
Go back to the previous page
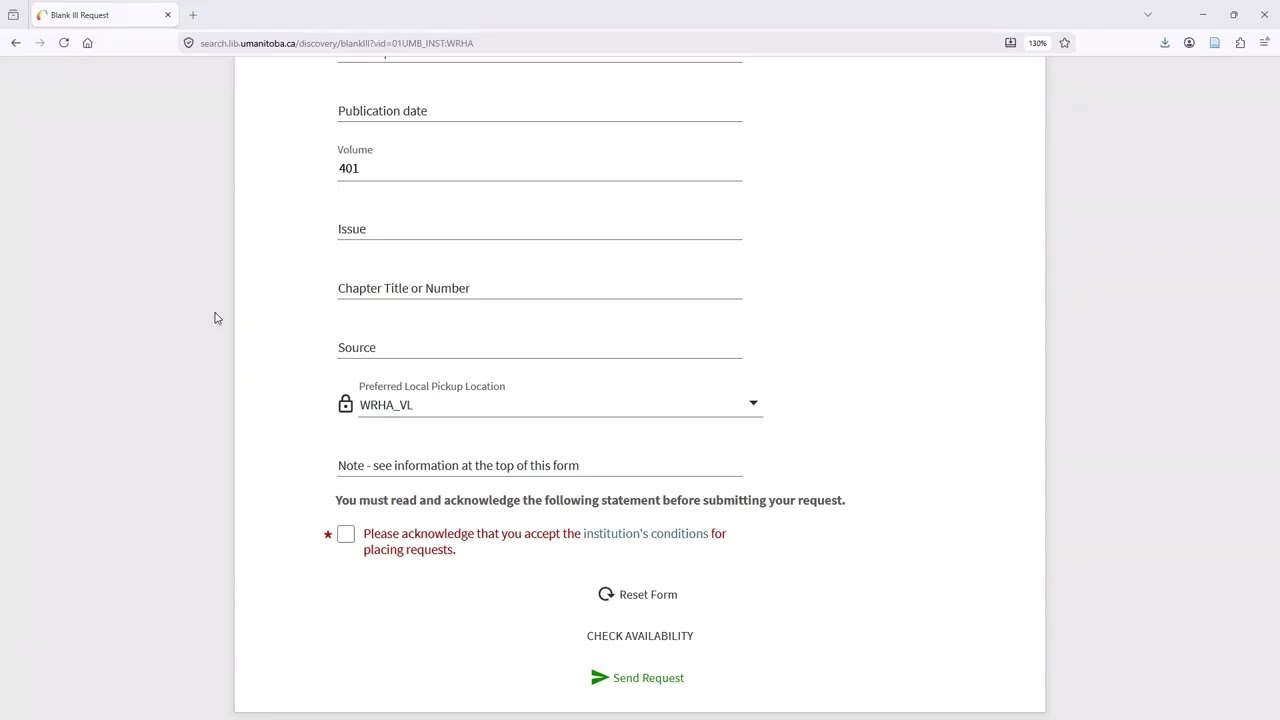click(x=16, y=43)
